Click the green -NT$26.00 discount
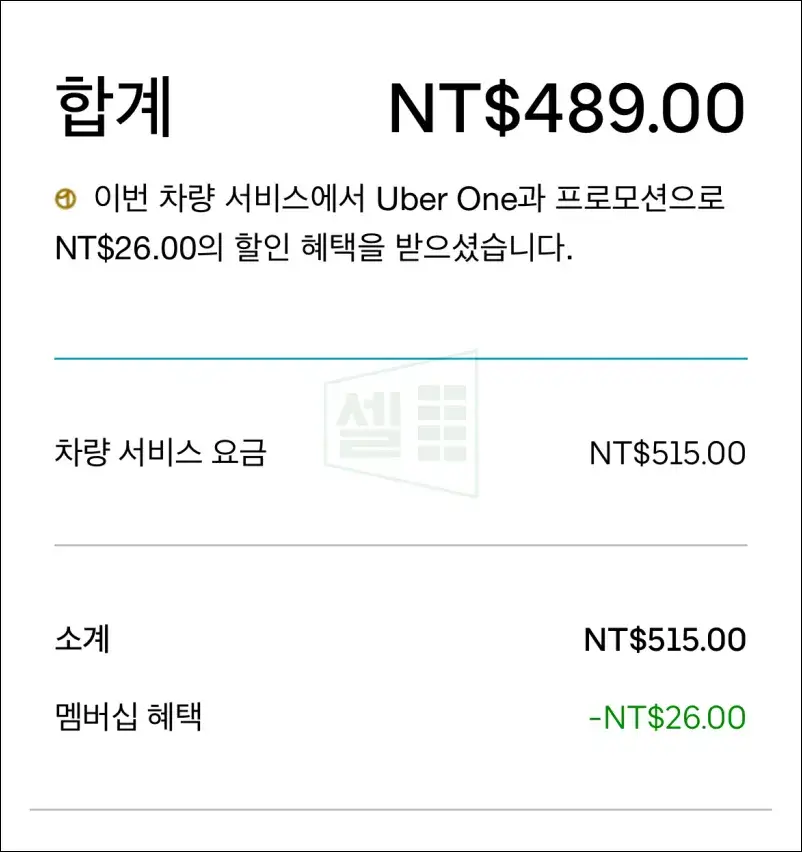The height and width of the screenshot is (852, 802). [667, 717]
